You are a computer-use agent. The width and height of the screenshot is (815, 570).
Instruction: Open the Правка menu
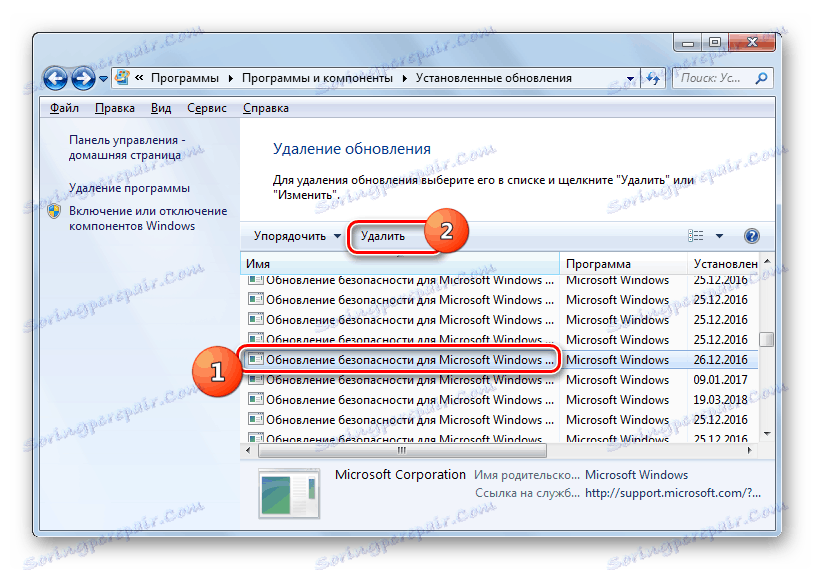click(115, 108)
